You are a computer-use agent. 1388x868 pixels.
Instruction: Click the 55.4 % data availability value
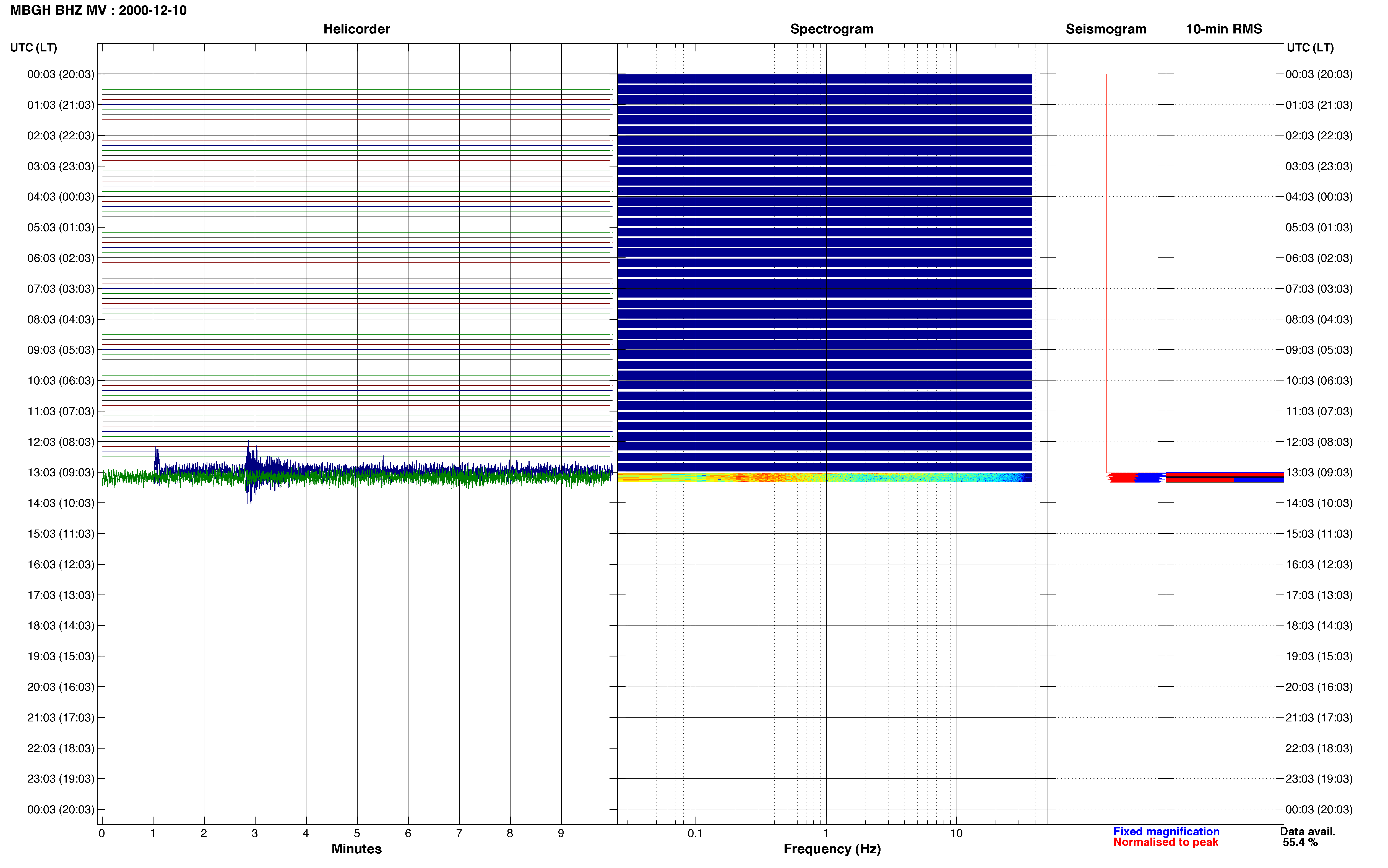(x=1300, y=842)
